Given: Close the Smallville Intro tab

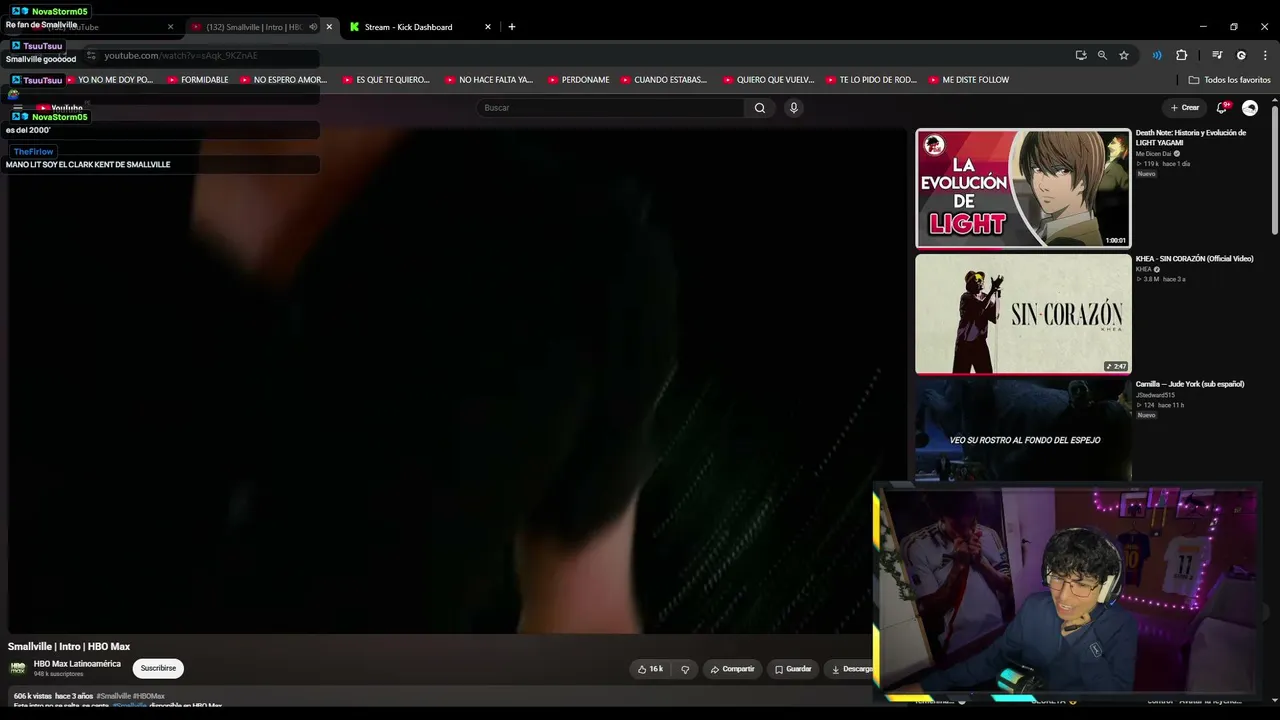Looking at the screenshot, I should [x=329, y=27].
